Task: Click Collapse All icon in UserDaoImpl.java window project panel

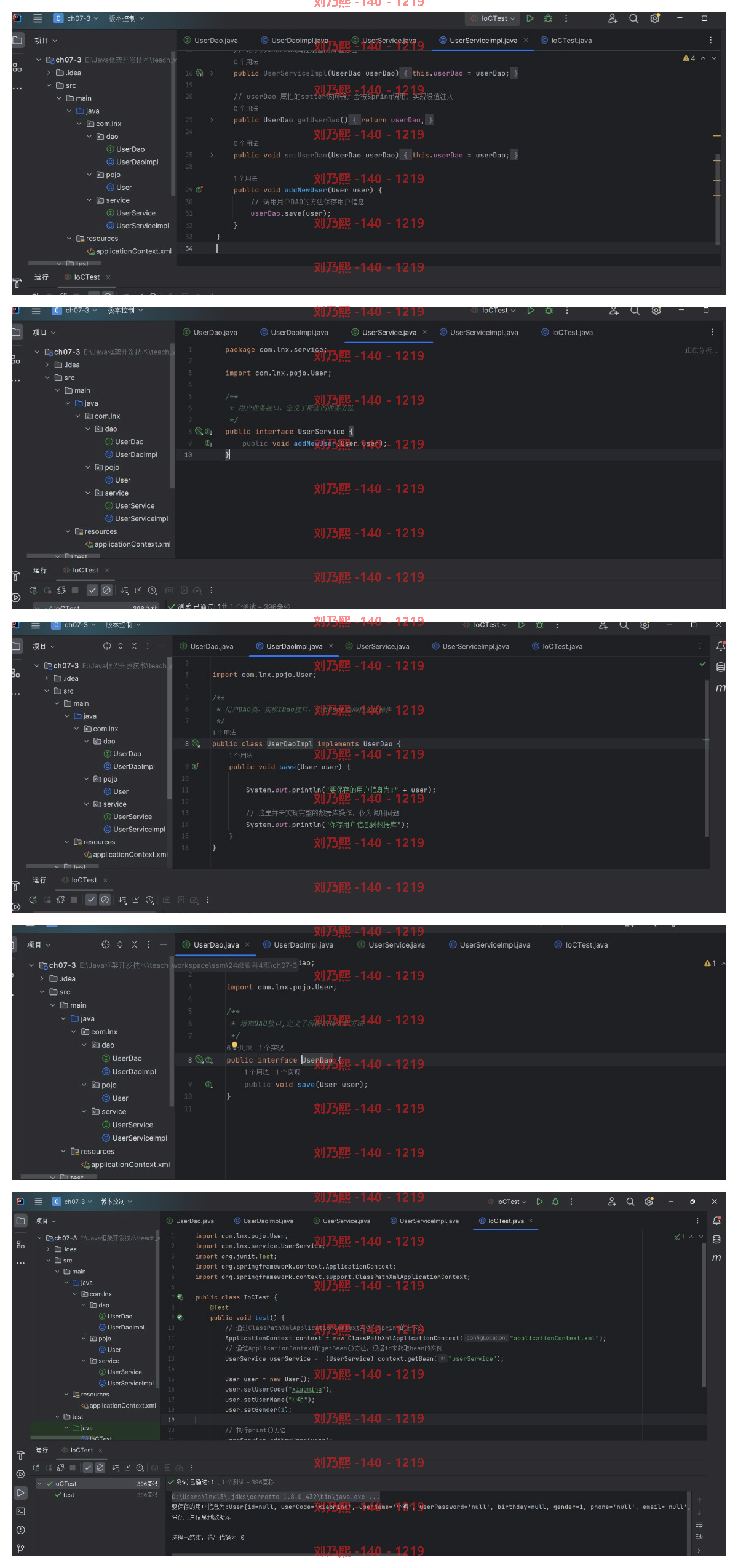Action: click(x=133, y=646)
